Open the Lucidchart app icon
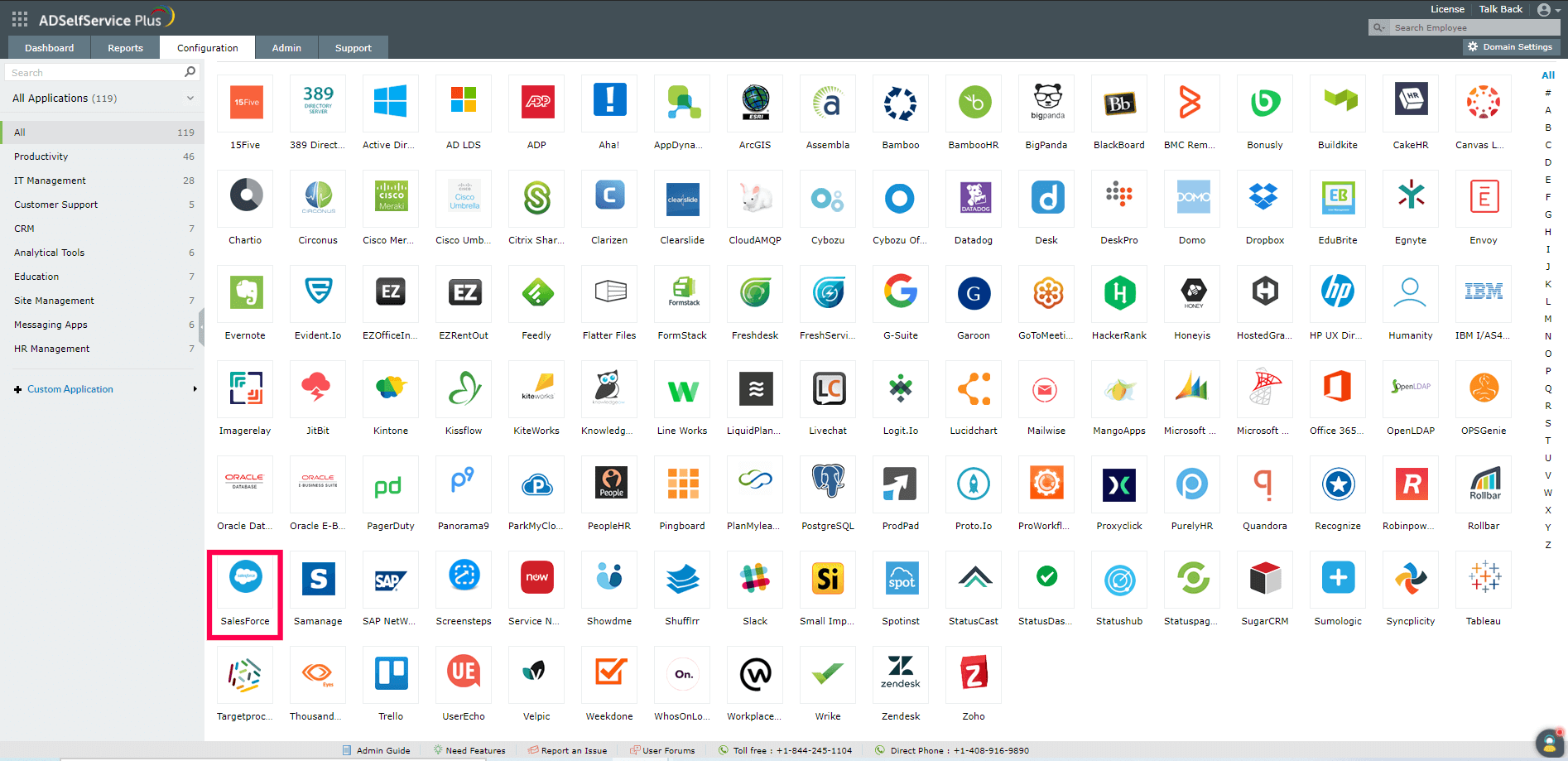This screenshot has height=761, width=1568. pyautogui.click(x=974, y=388)
